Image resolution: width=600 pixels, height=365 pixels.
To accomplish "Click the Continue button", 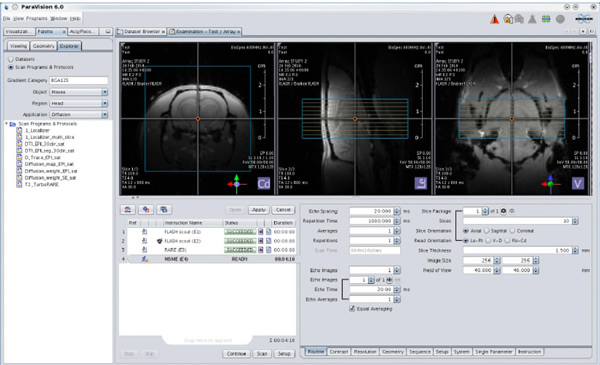I will (x=236, y=354).
